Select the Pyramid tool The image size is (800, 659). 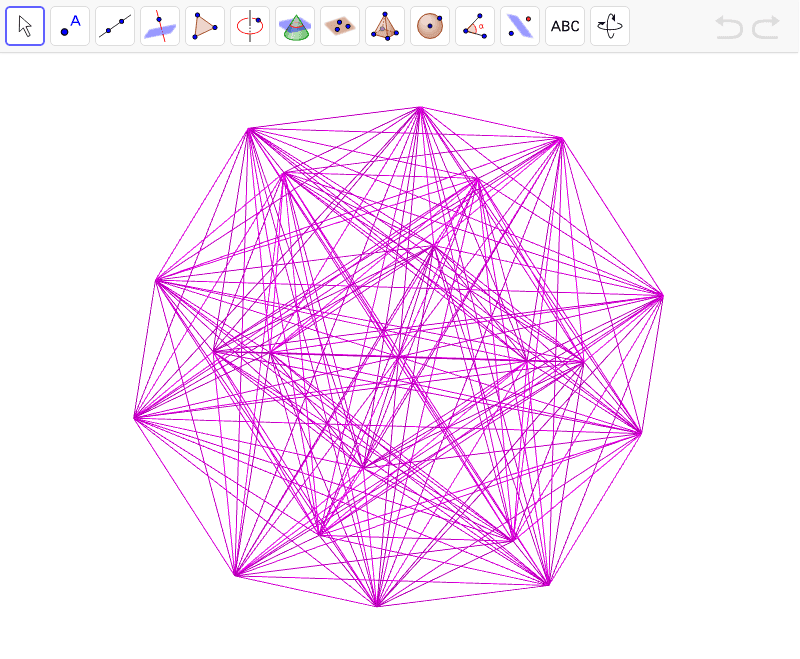pos(385,26)
